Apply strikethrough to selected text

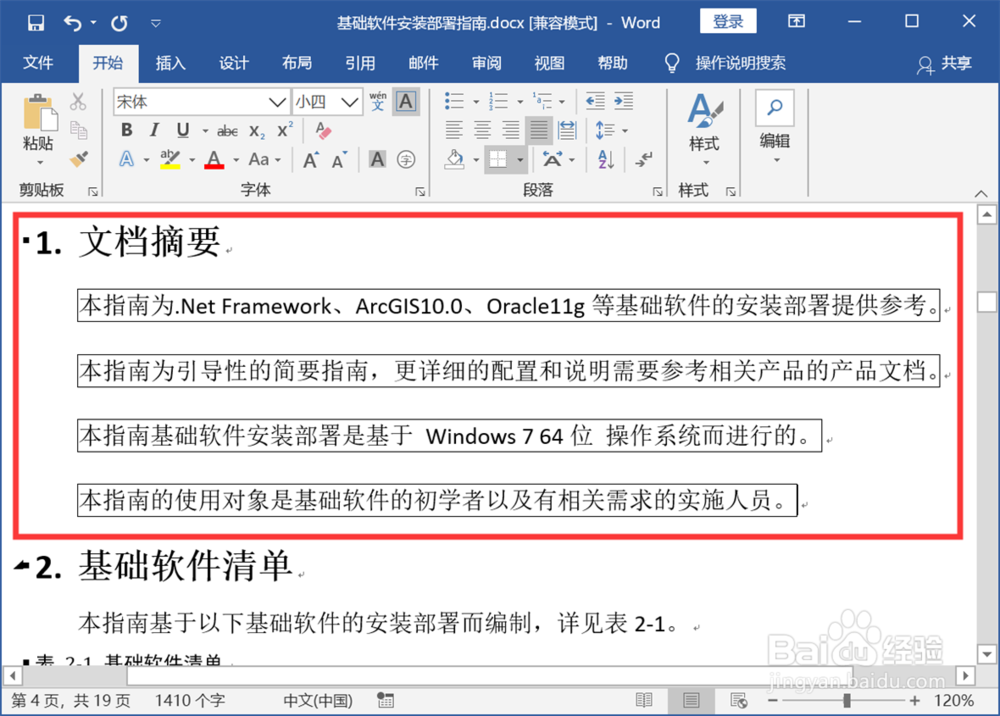(x=227, y=130)
